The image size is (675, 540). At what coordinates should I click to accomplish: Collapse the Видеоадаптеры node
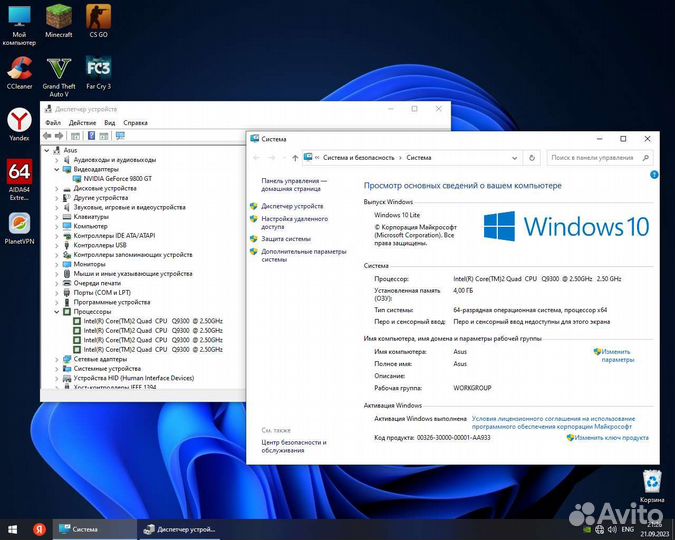[56, 169]
